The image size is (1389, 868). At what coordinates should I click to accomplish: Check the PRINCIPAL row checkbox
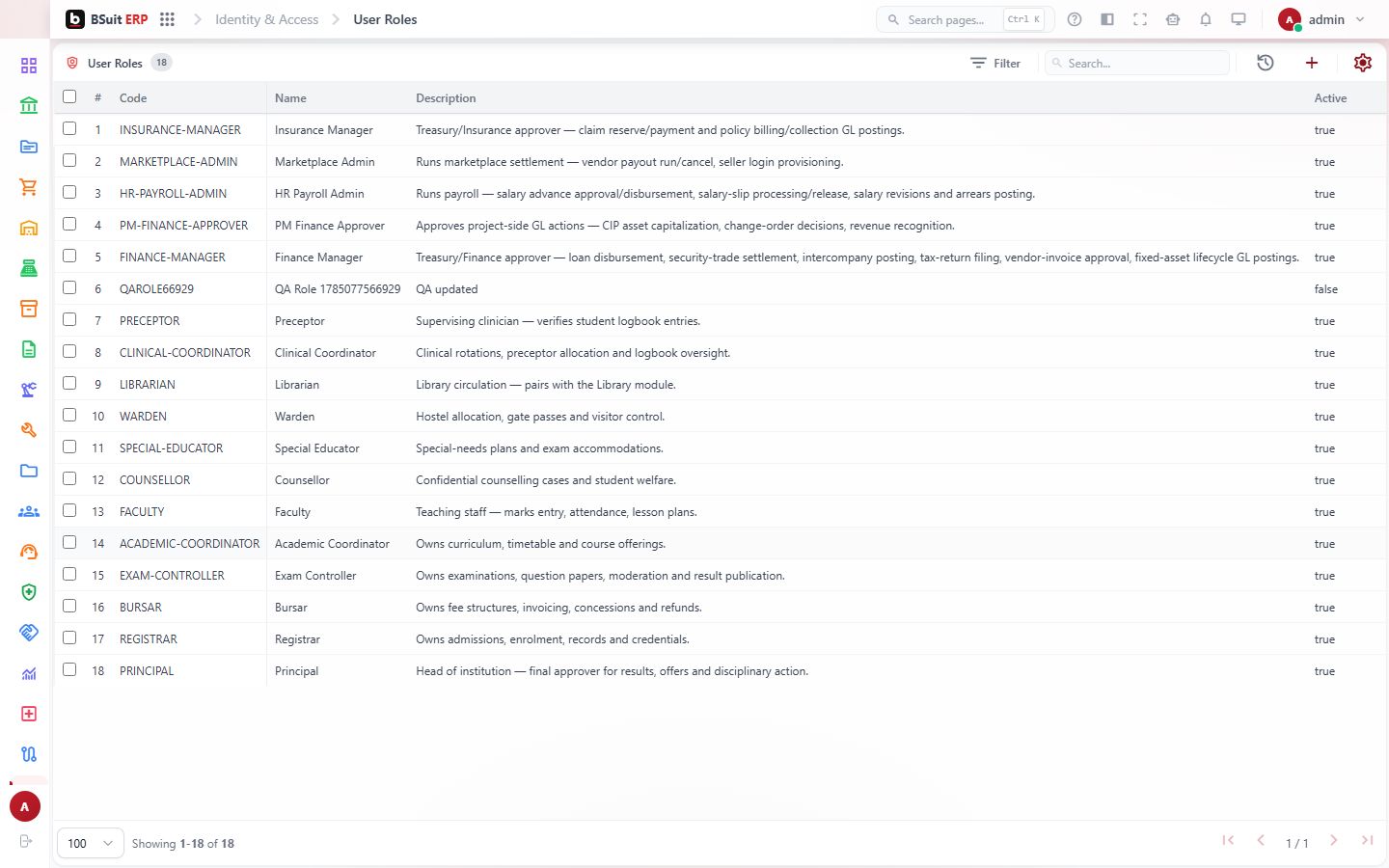click(x=69, y=669)
